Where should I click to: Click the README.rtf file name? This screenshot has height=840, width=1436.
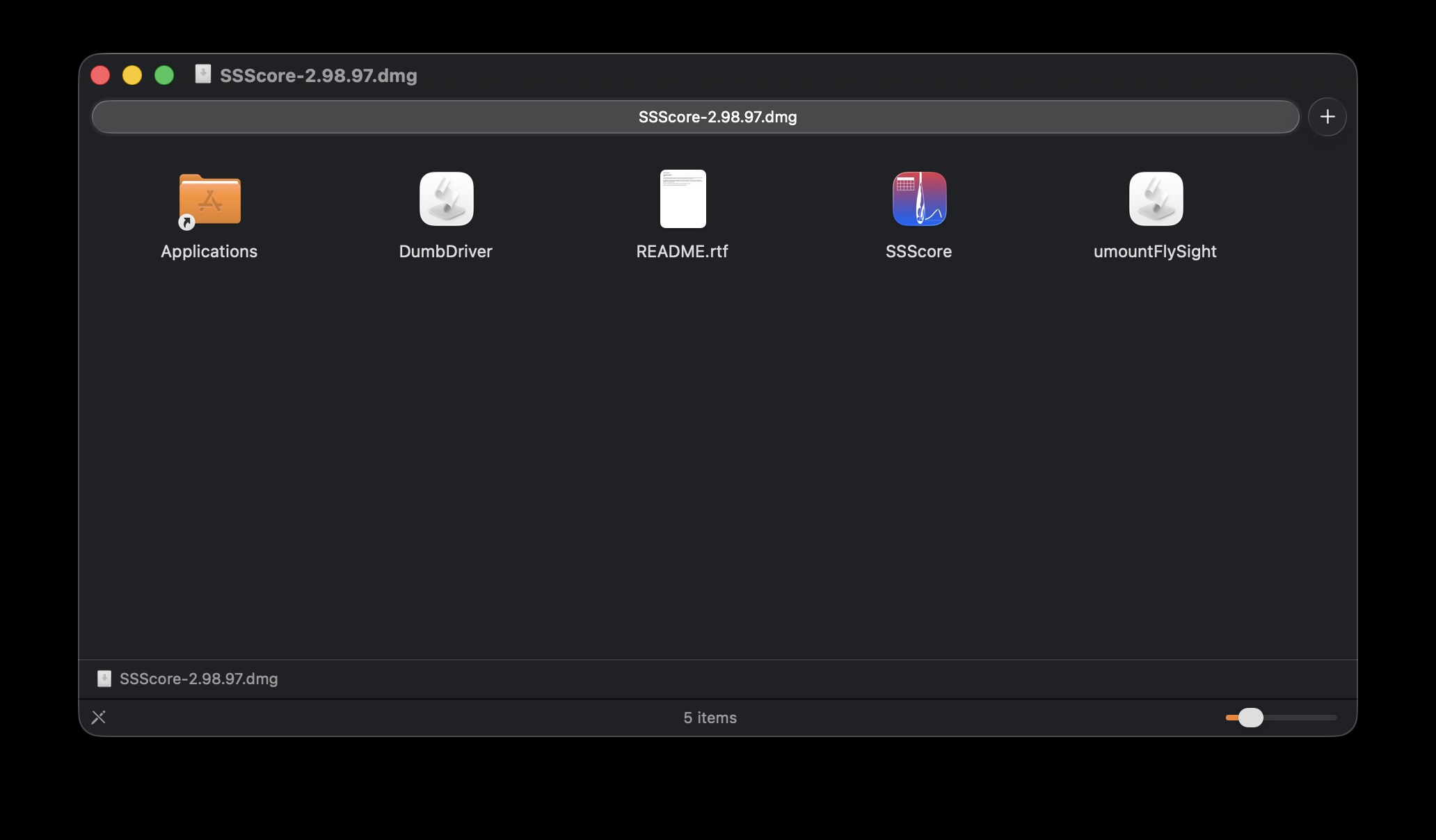683,252
